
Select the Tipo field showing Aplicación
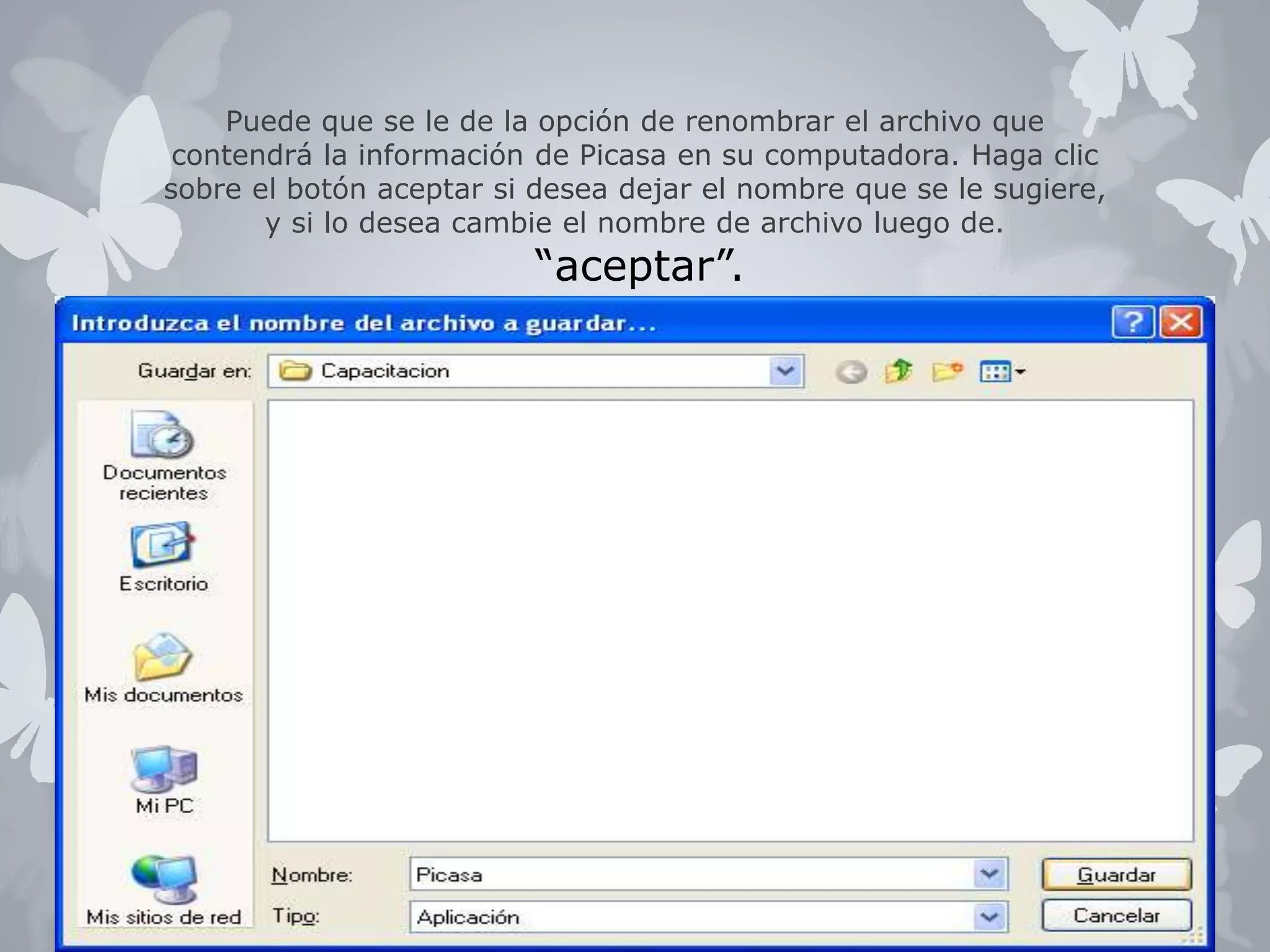(x=709, y=917)
